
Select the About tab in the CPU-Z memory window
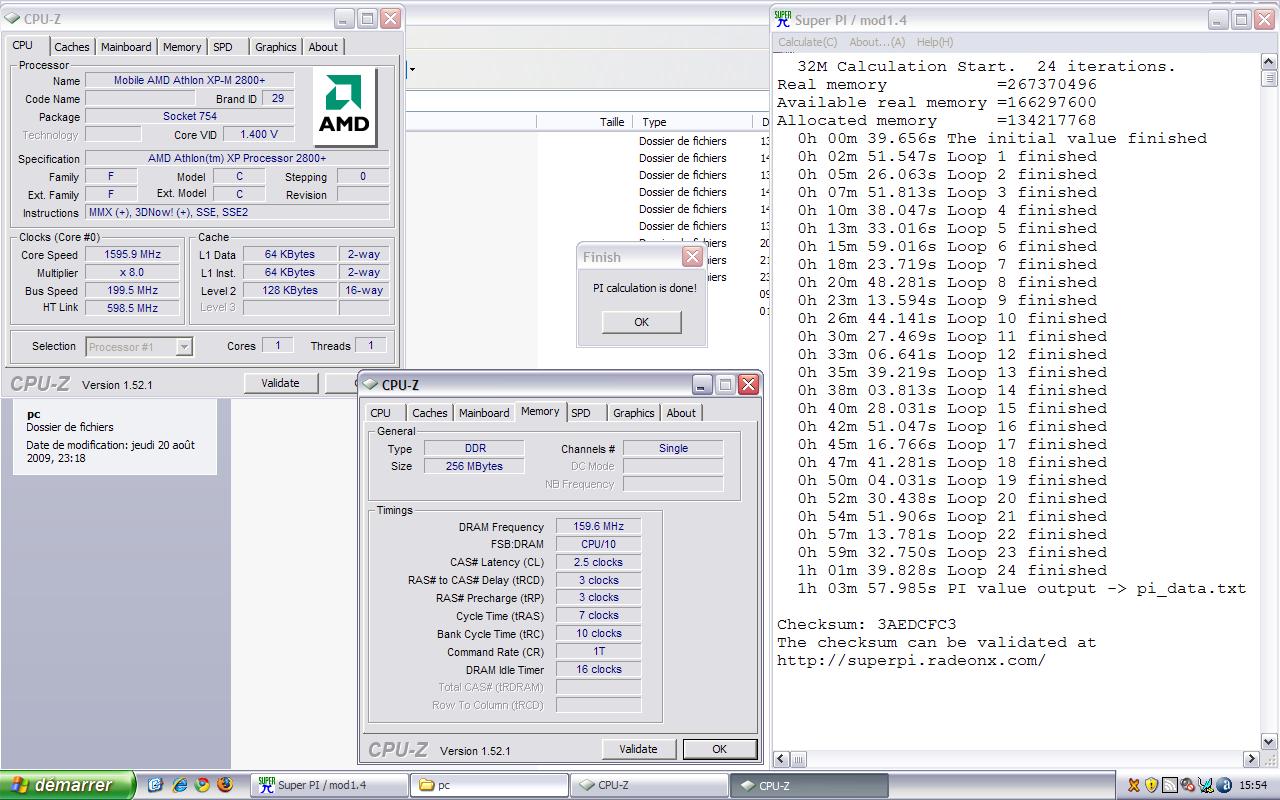click(x=681, y=413)
